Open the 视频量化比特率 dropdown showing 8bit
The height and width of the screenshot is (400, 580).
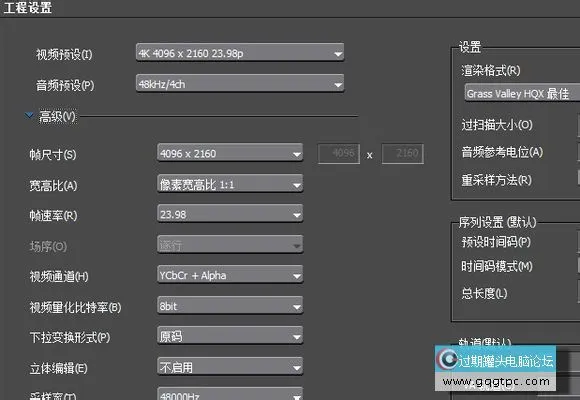pyautogui.click(x=230, y=306)
